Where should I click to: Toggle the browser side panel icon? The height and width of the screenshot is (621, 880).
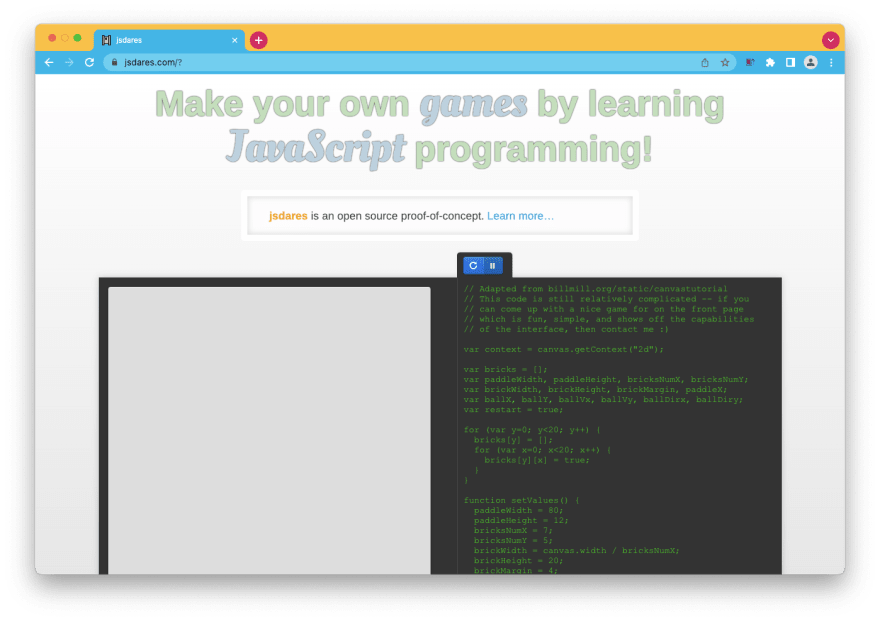click(790, 62)
